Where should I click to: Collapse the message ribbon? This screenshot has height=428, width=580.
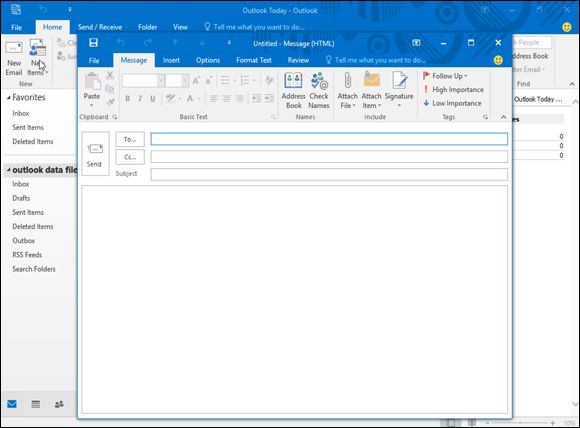coord(503,117)
